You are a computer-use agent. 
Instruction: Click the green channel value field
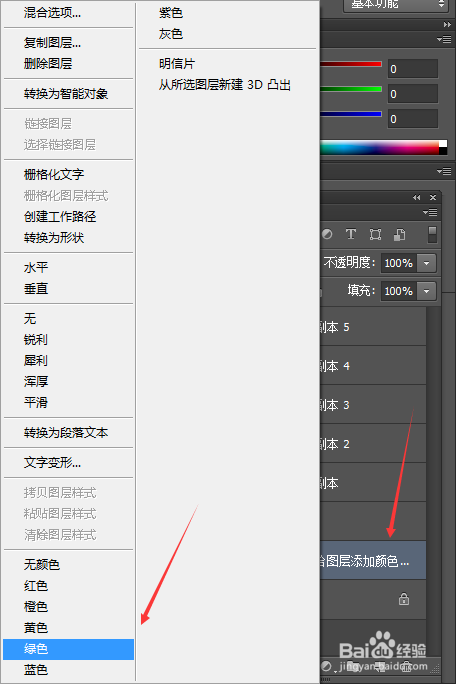pos(413,94)
